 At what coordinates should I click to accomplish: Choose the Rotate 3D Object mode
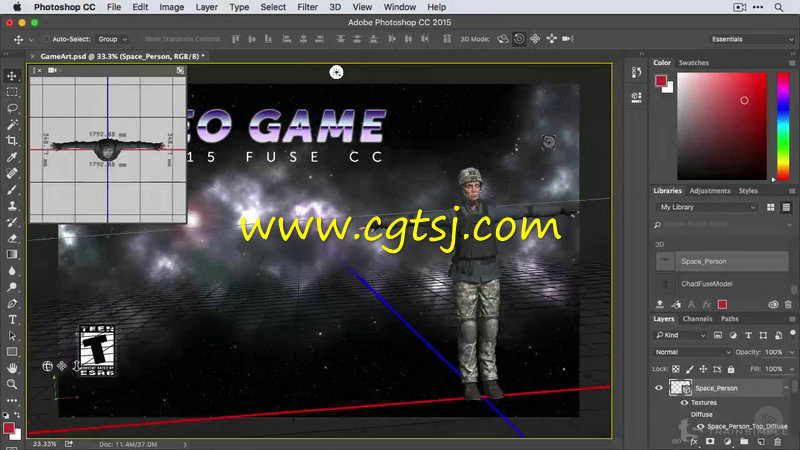click(503, 39)
